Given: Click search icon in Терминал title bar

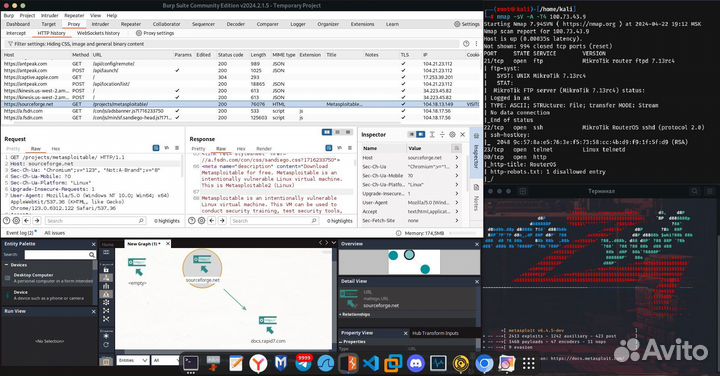Looking at the screenshot, I should [694, 191].
